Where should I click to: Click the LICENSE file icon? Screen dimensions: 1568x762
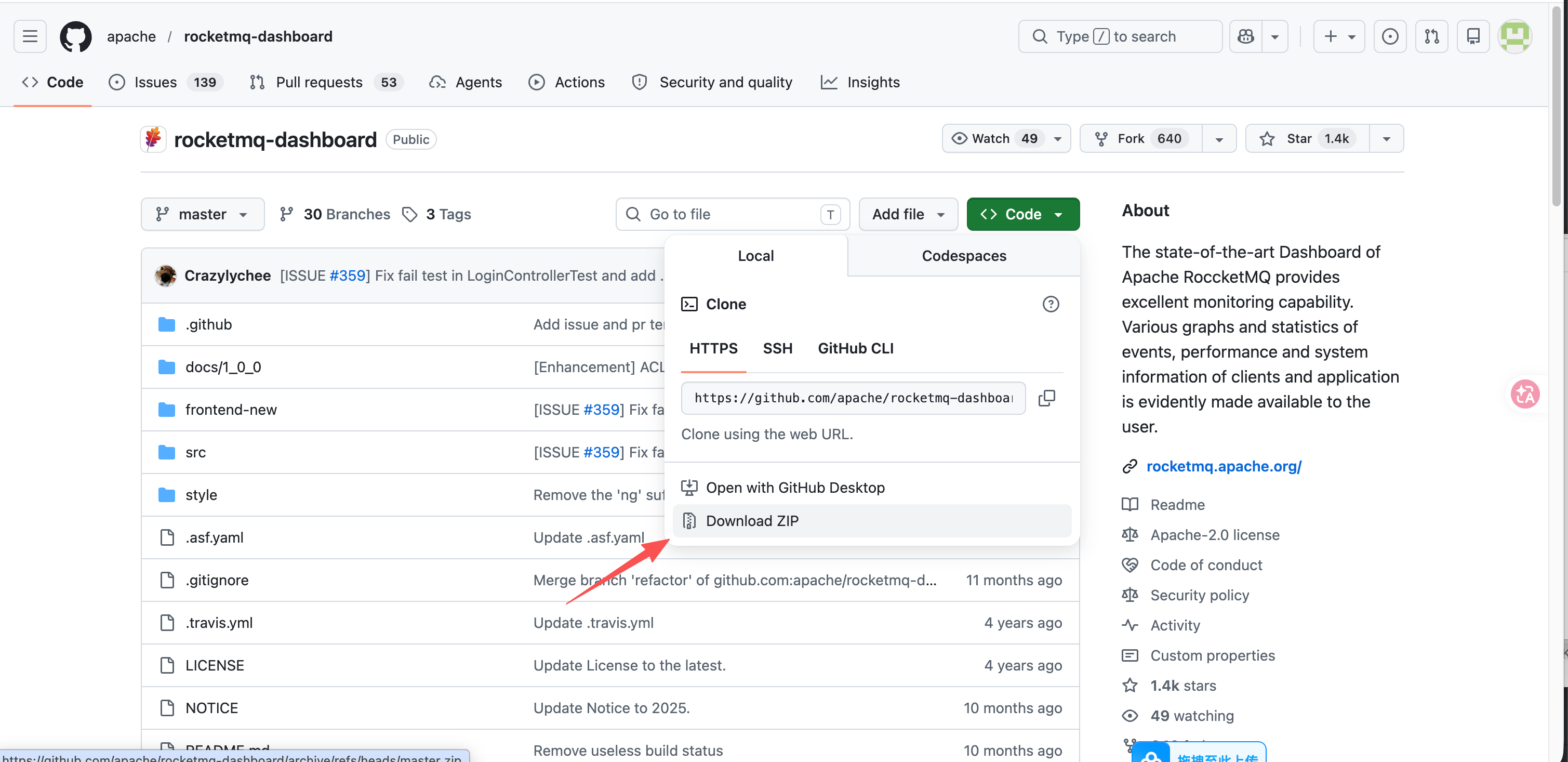click(x=167, y=666)
